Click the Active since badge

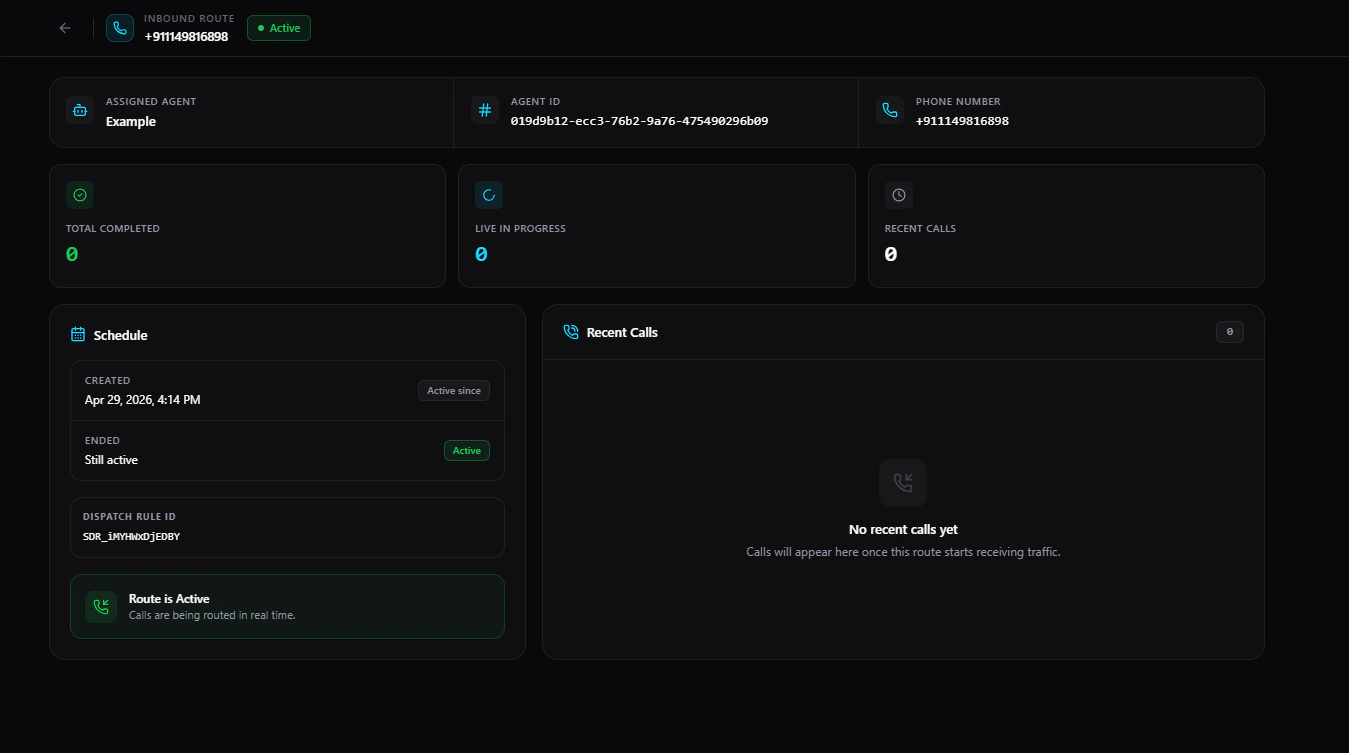point(454,391)
